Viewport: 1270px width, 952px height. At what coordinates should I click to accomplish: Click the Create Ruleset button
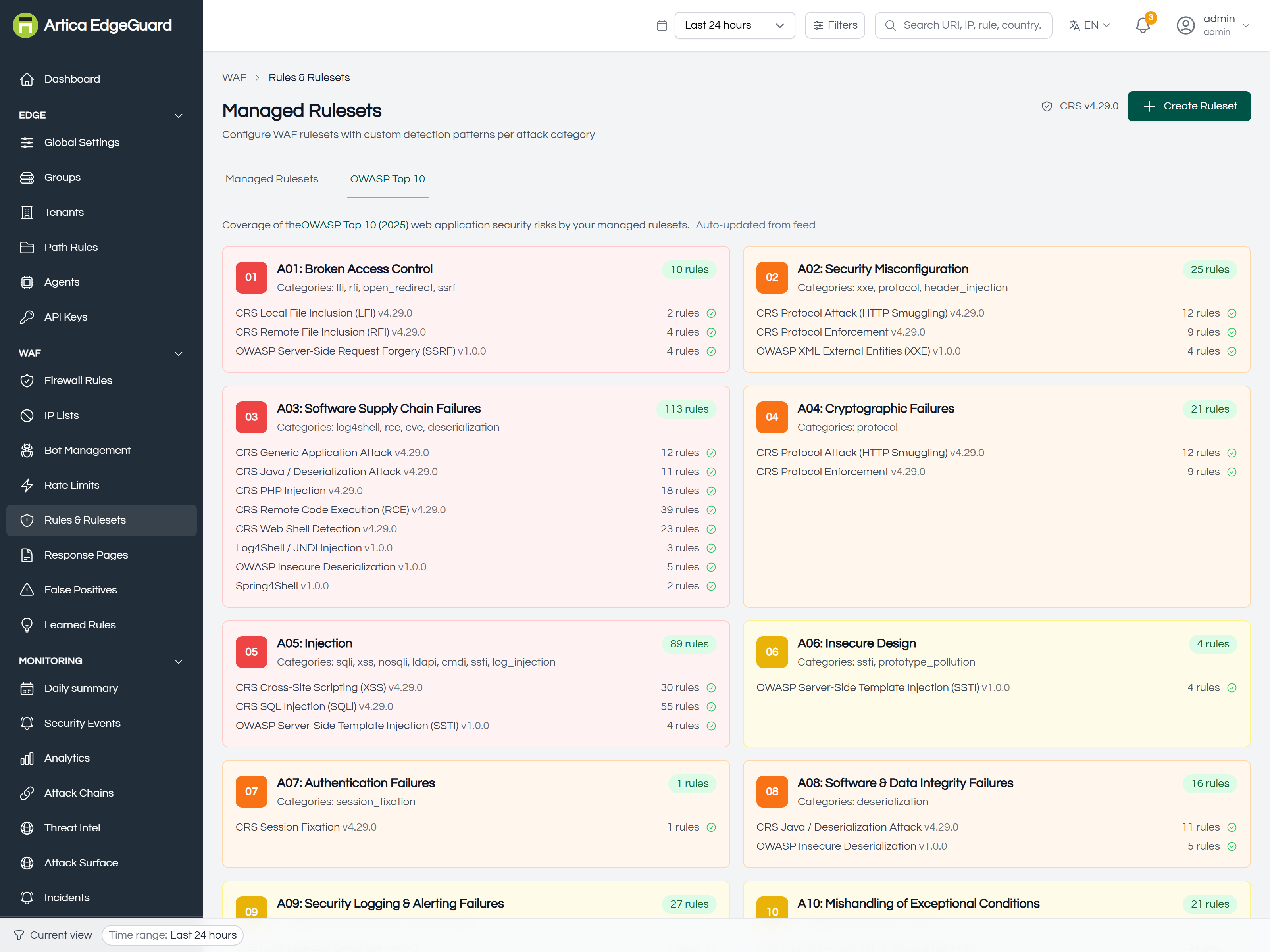click(1189, 106)
